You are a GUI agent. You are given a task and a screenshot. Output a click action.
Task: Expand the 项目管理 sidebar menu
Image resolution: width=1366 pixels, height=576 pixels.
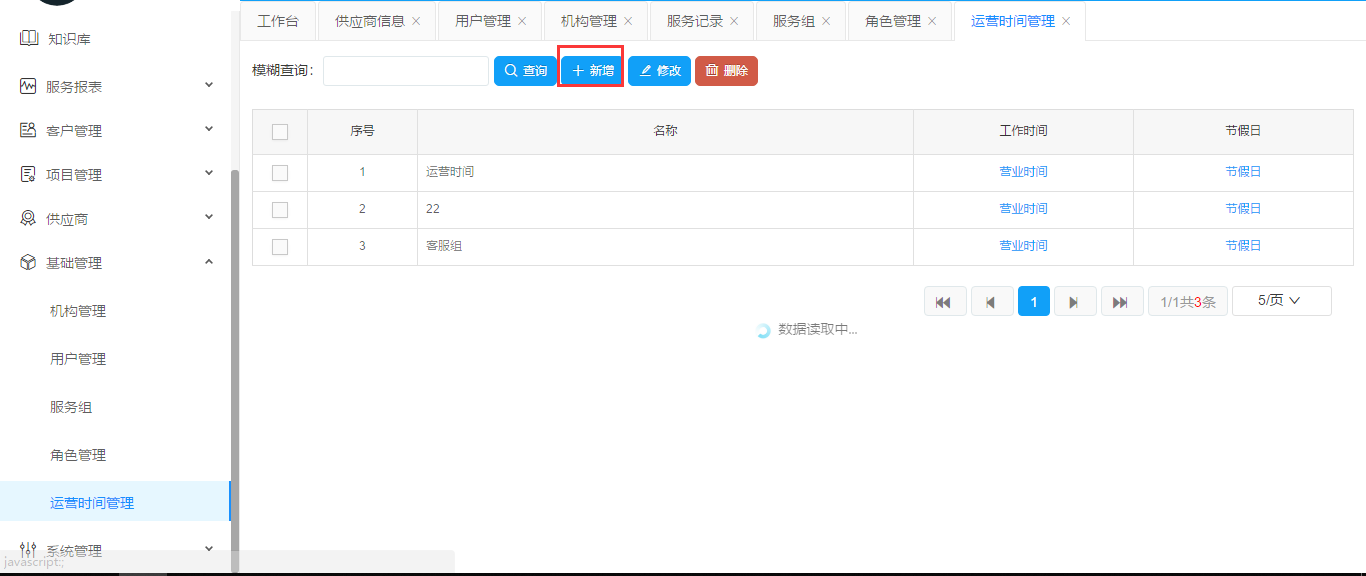tap(209, 174)
